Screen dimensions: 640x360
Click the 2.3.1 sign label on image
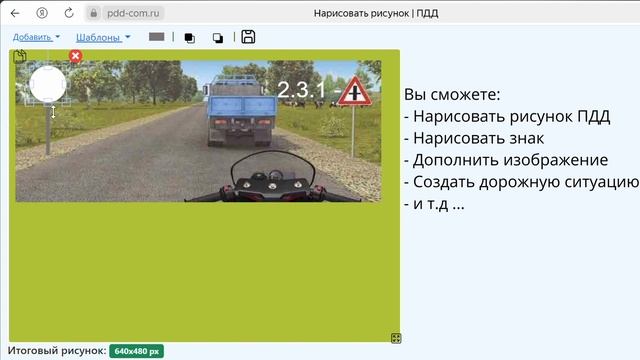click(x=302, y=89)
